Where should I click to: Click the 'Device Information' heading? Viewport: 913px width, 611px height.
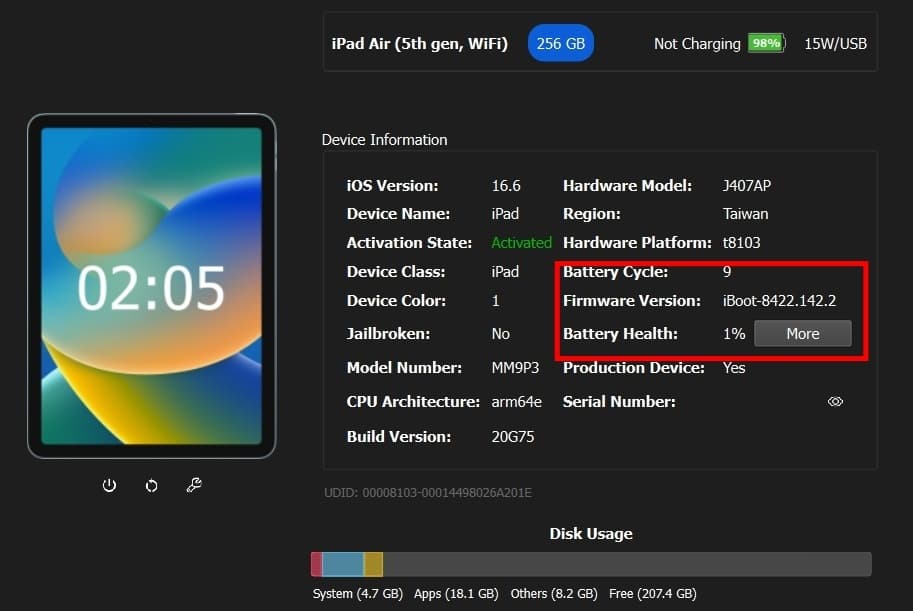[384, 140]
